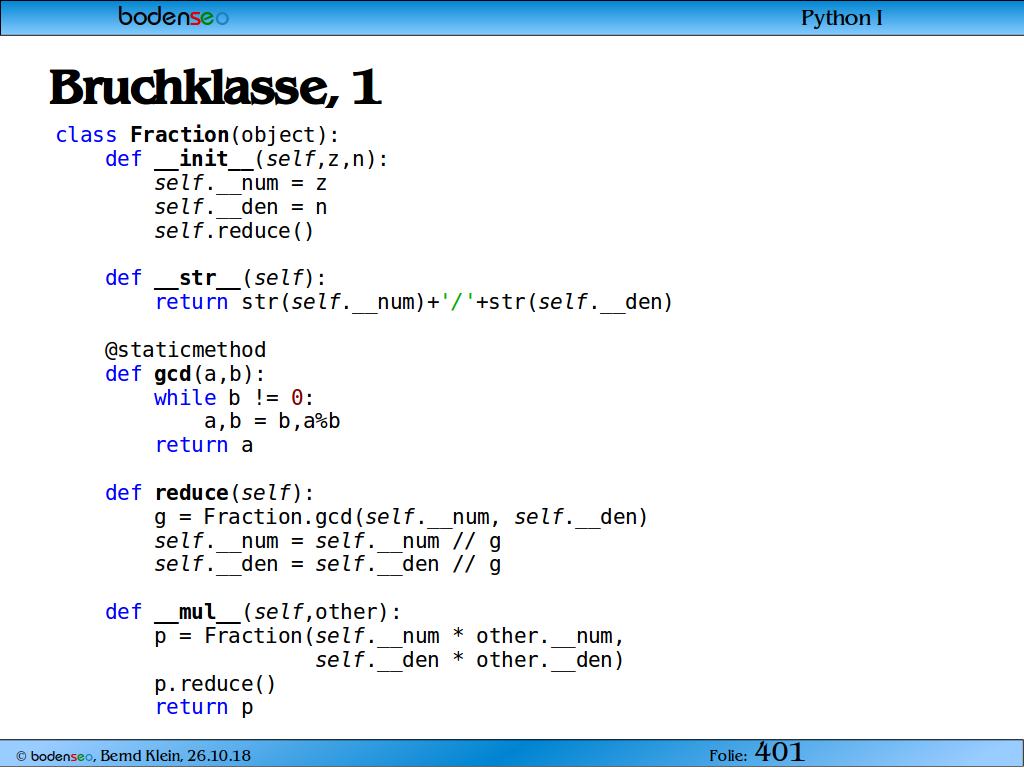Click the 'while b != 0:' line
Viewport: 1024px width, 768px height.
click(234, 398)
